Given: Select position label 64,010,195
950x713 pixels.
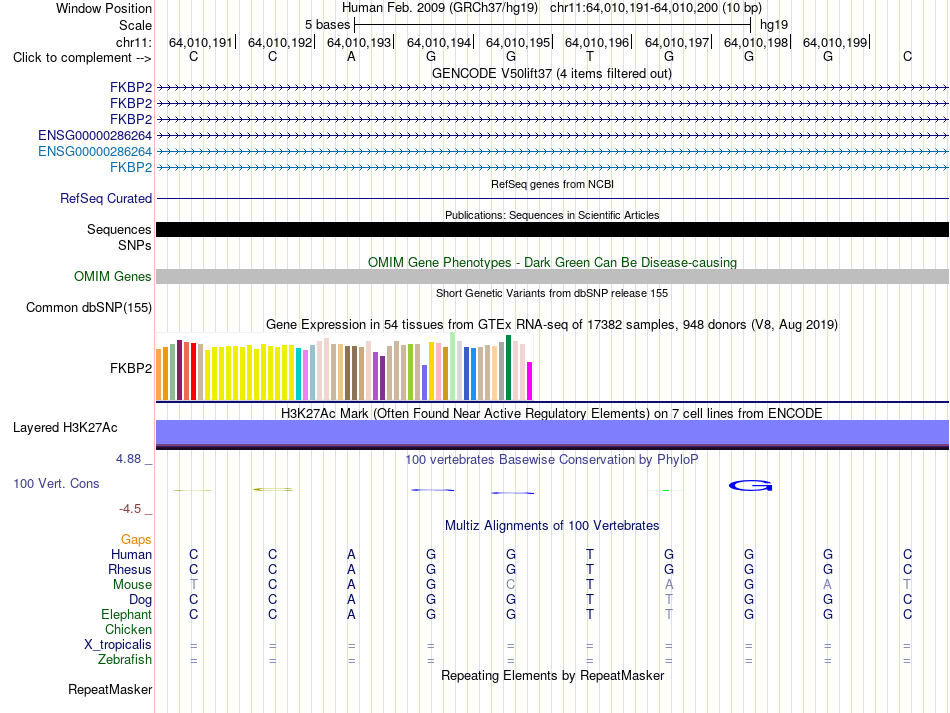Looking at the screenshot, I should (x=518, y=42).
